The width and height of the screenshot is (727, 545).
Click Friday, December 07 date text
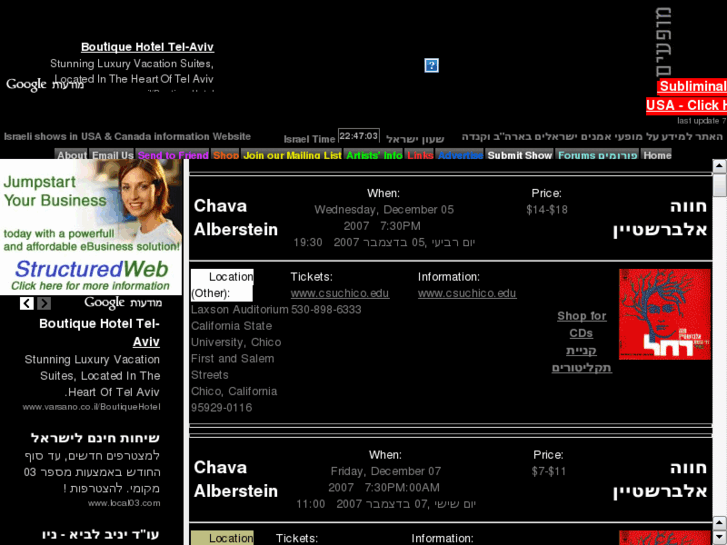coord(386,471)
